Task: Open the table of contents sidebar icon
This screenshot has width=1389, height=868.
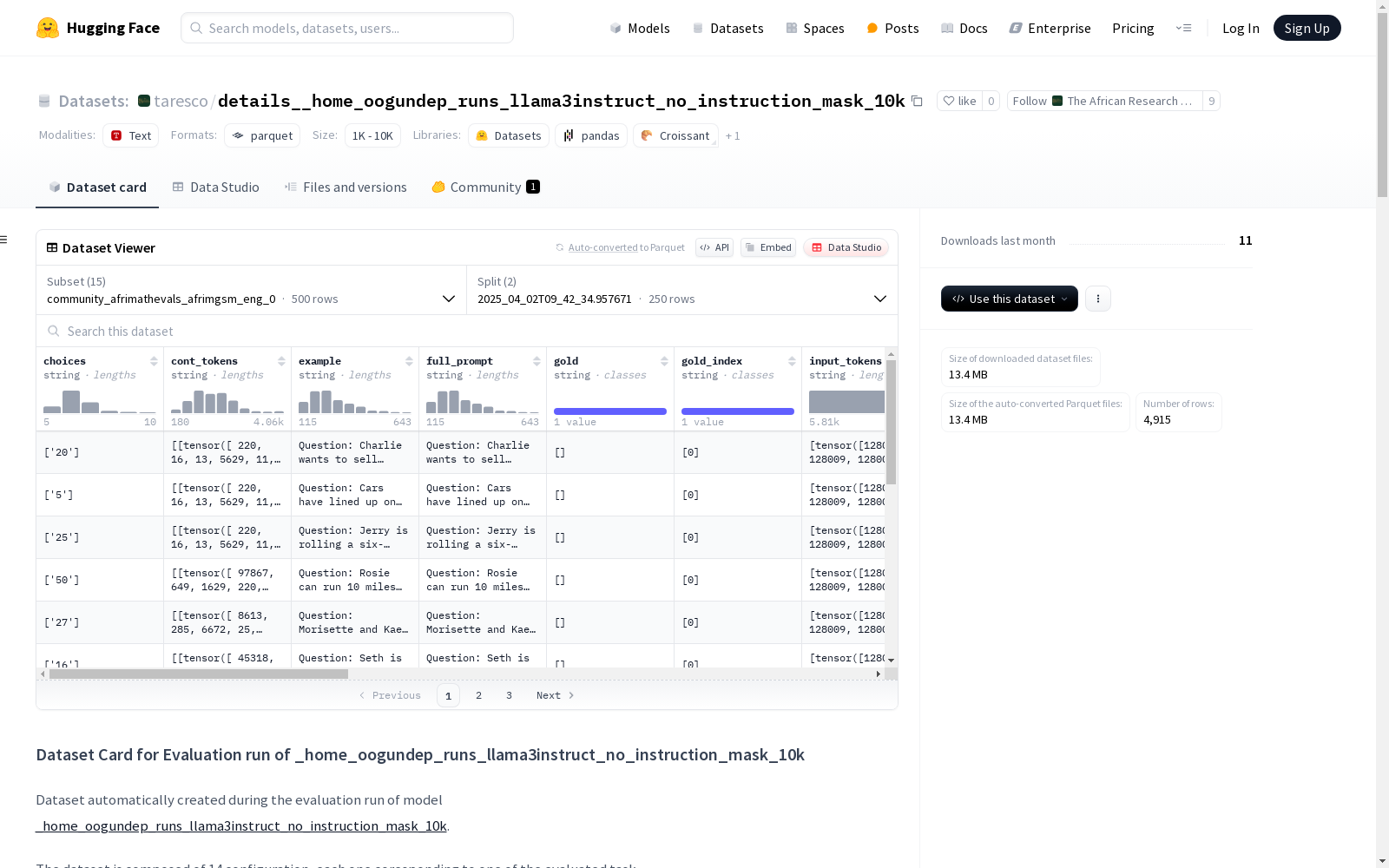Action: (x=4, y=240)
